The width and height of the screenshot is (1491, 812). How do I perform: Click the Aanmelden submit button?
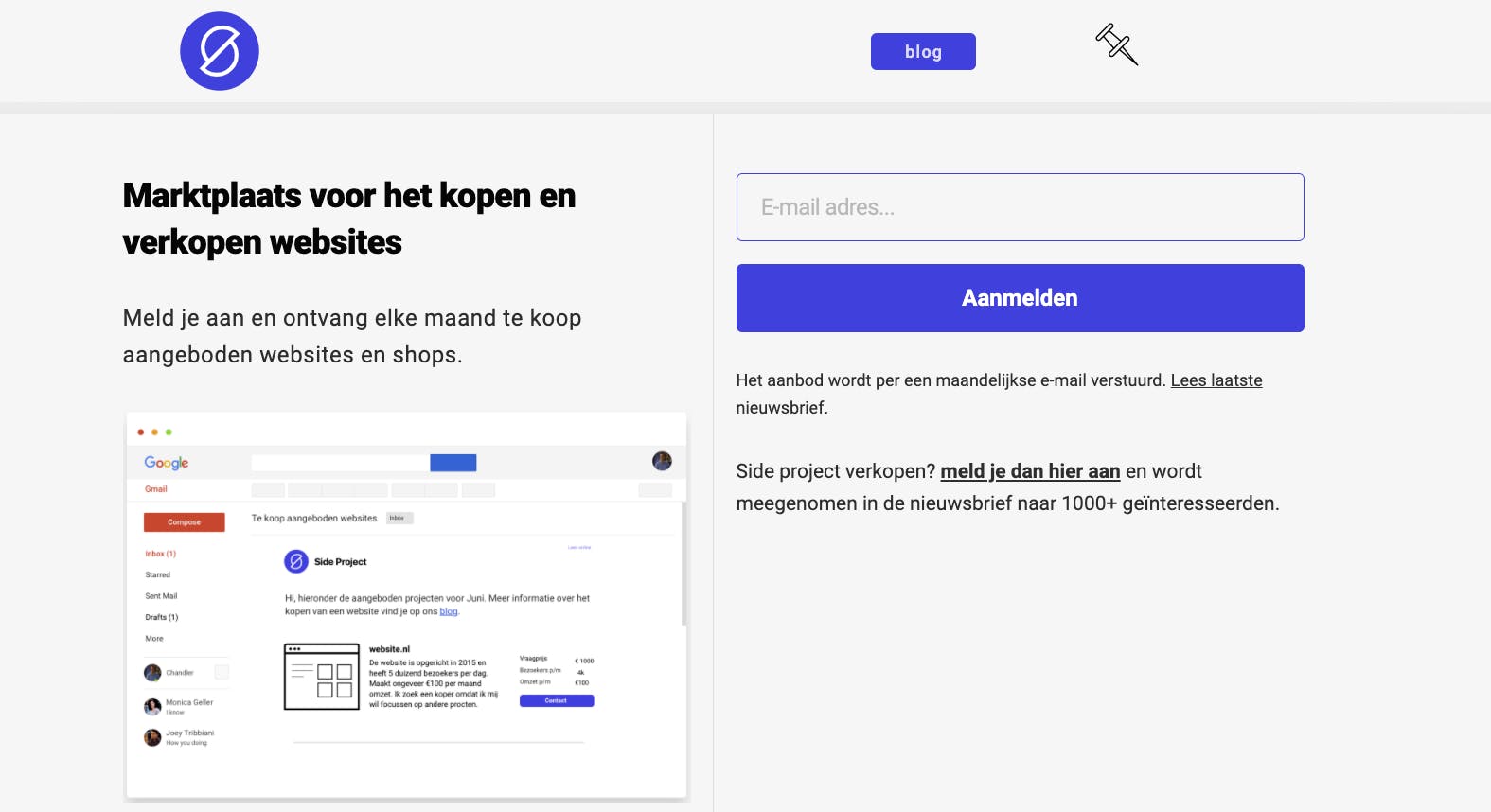coord(1020,298)
